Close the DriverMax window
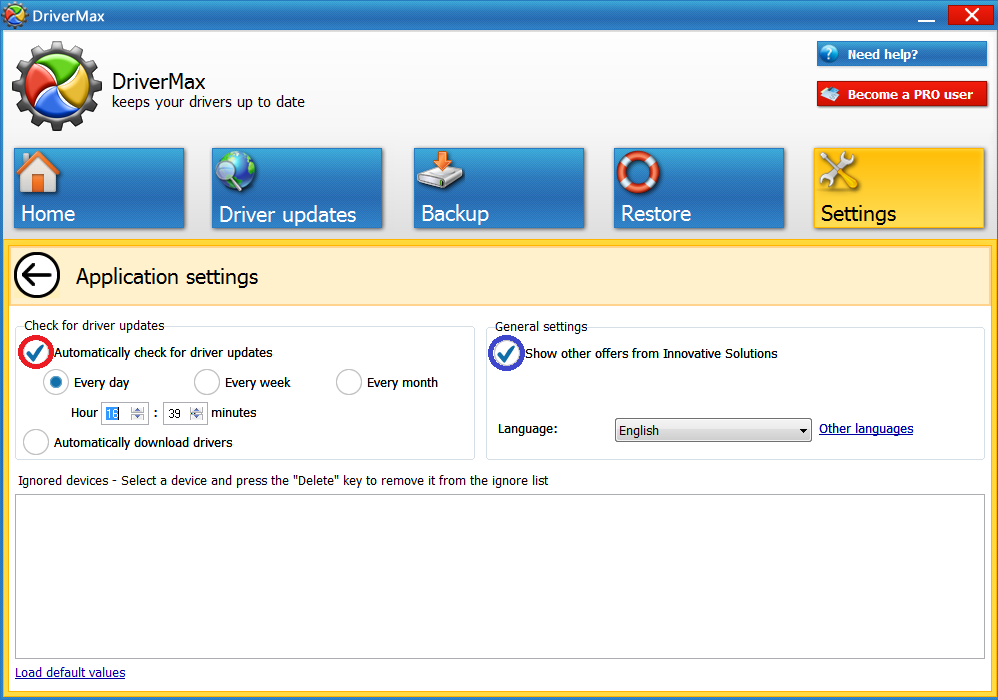This screenshot has width=998, height=700. click(971, 15)
